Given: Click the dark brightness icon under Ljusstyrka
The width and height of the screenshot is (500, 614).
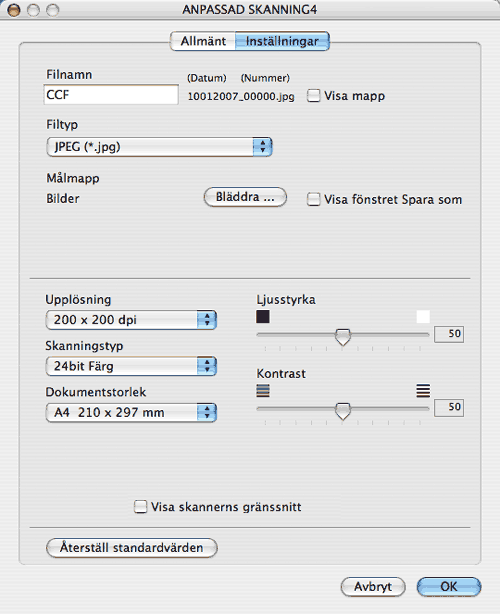Looking at the screenshot, I should tap(263, 316).
